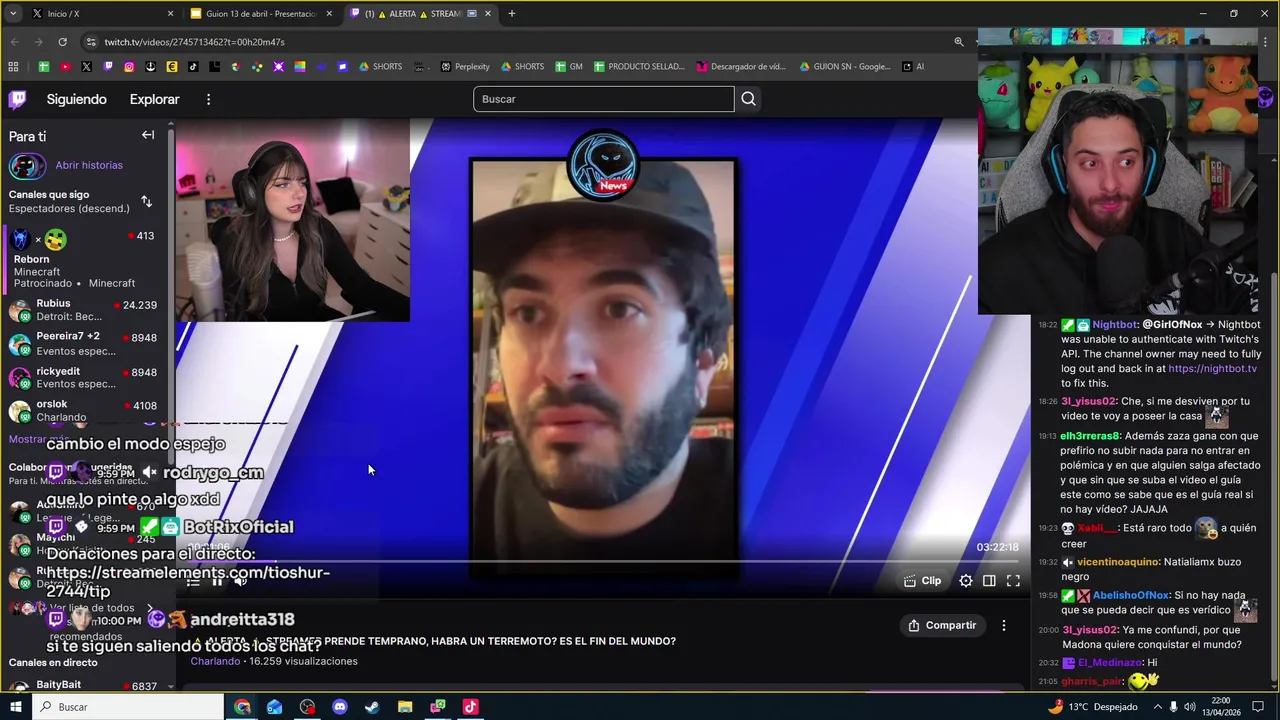1280x720 pixels.
Task: Click username vicentinoaquino in chat
Action: coord(1118,562)
